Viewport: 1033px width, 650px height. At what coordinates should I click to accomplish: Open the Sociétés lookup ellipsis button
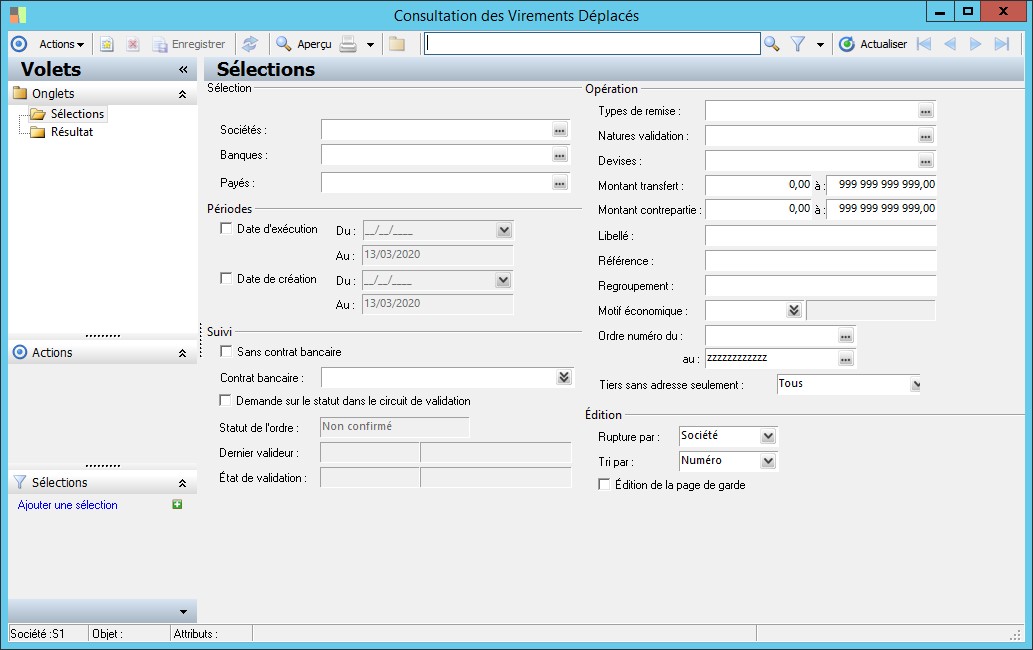coord(559,130)
